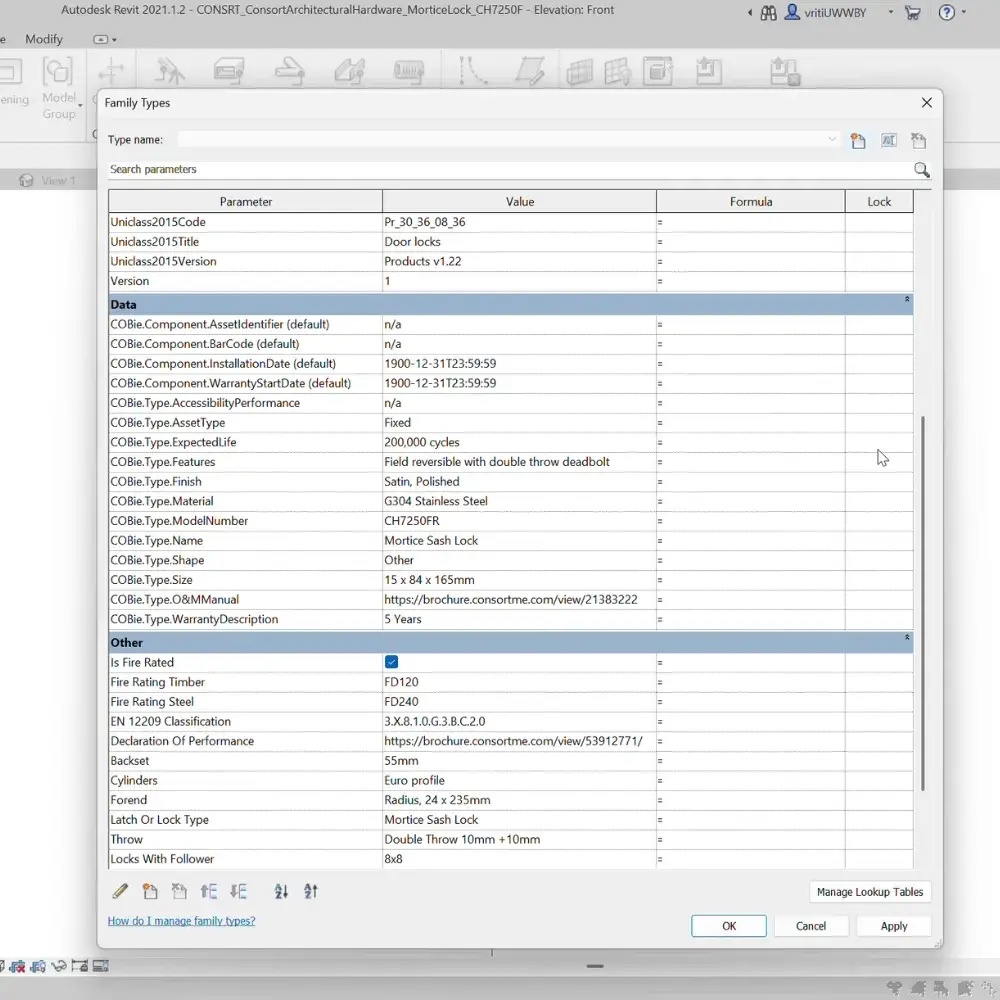
Task: Click the Rename Type icon
Action: tap(888, 140)
